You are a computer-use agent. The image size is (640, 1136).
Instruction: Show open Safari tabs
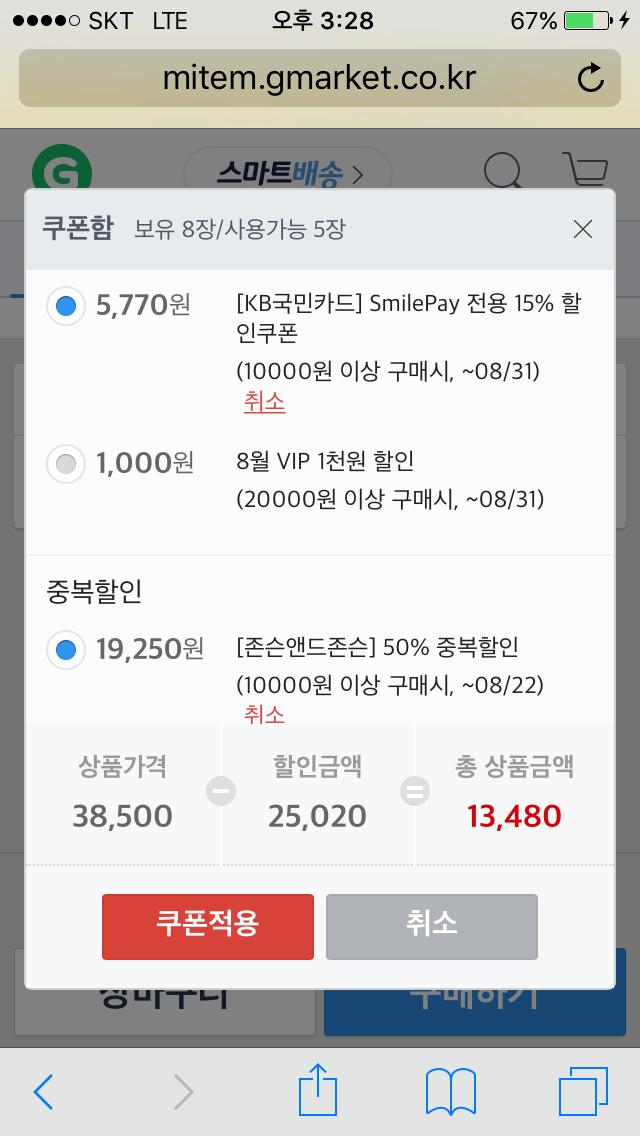[583, 1091]
